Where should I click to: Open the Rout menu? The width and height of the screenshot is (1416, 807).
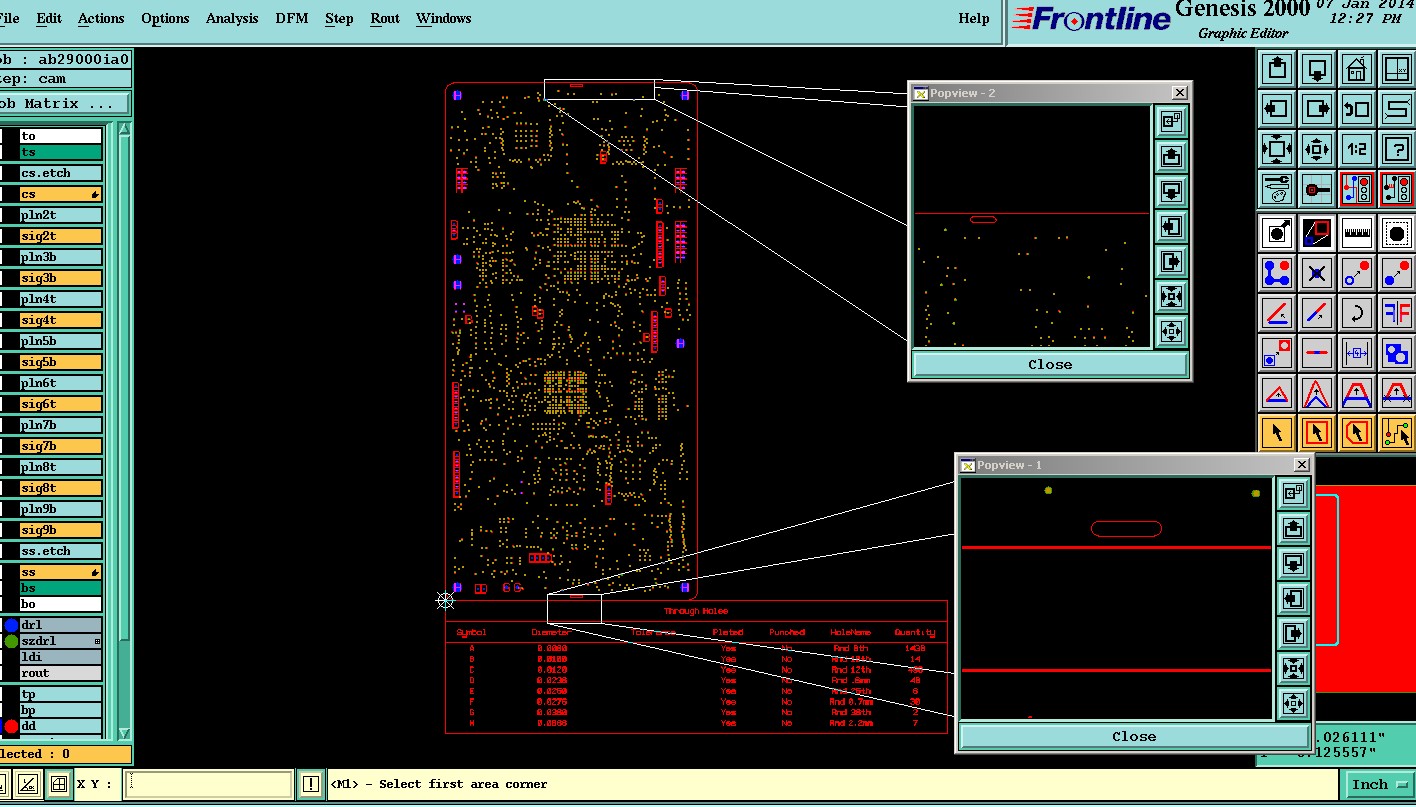click(385, 18)
